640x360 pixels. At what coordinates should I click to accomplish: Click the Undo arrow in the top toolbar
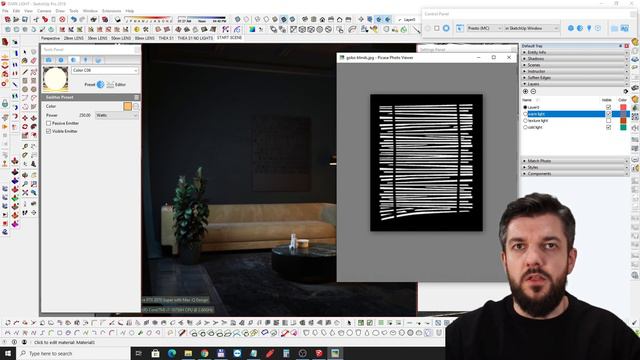pyautogui.click(x=73, y=20)
